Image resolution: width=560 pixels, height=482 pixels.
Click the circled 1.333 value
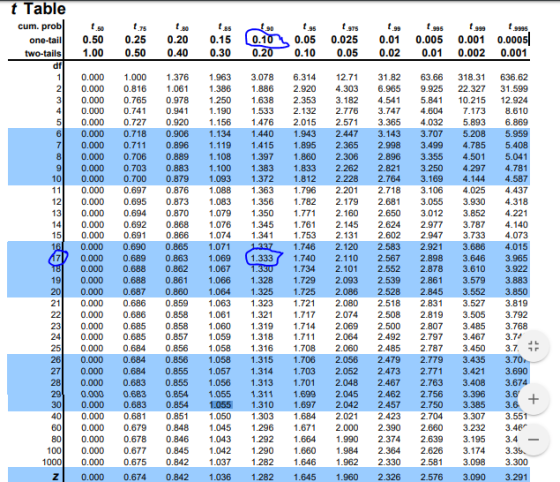tap(262, 258)
